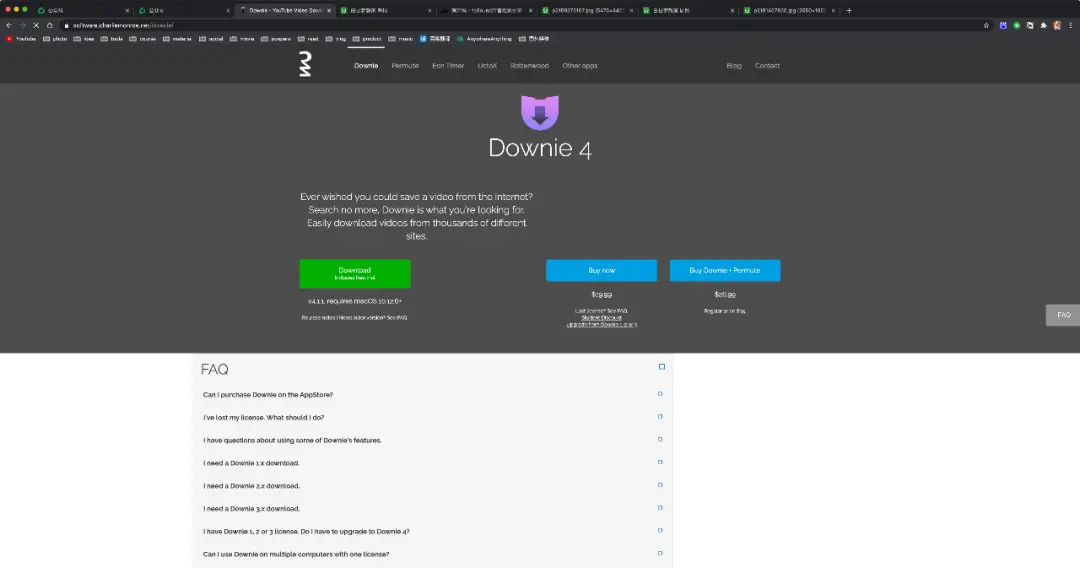Go back with the browser back arrow
The width and height of the screenshot is (1080, 568).
click(9, 25)
